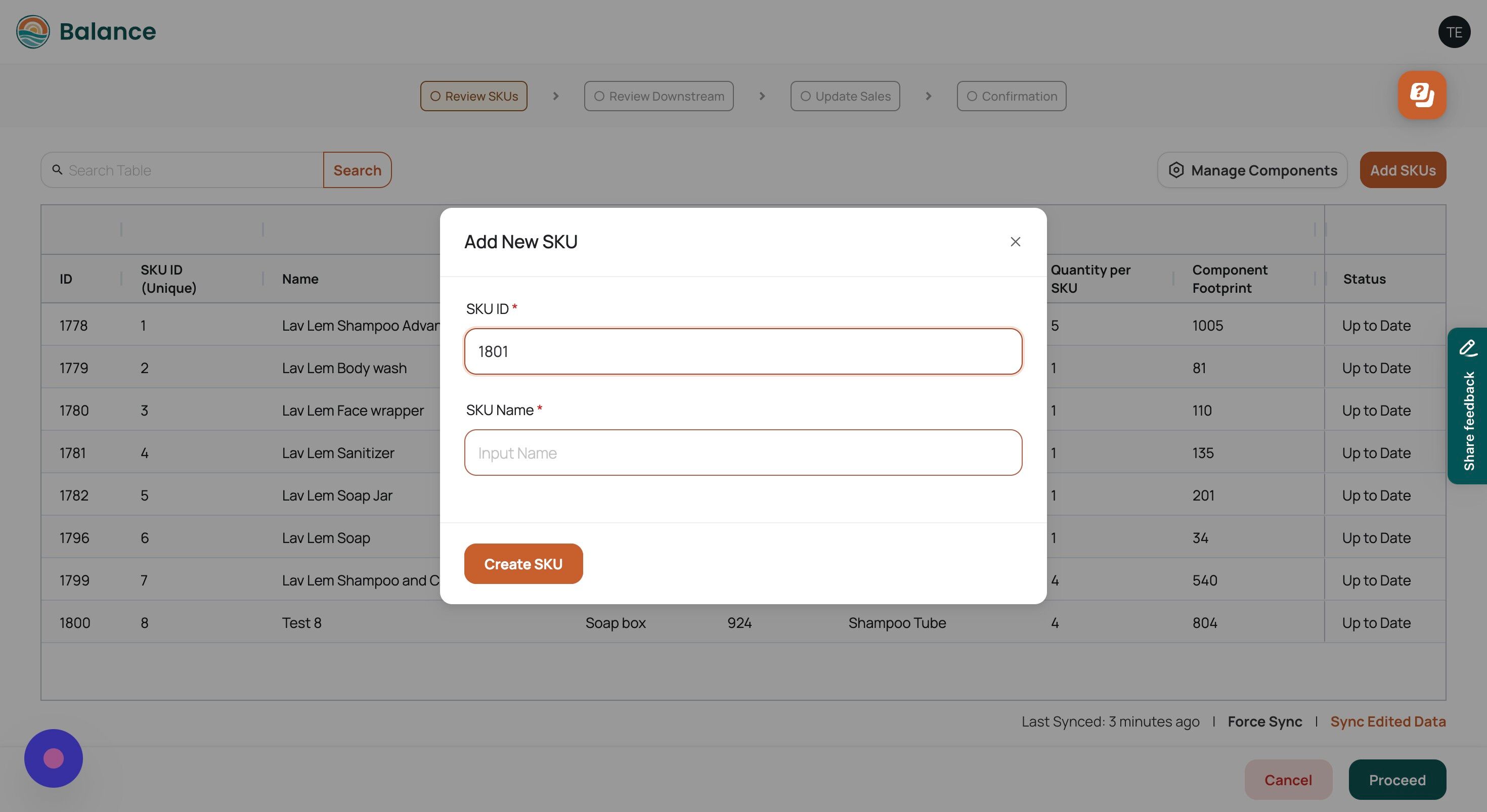Click the SKU Name input field

point(743,453)
